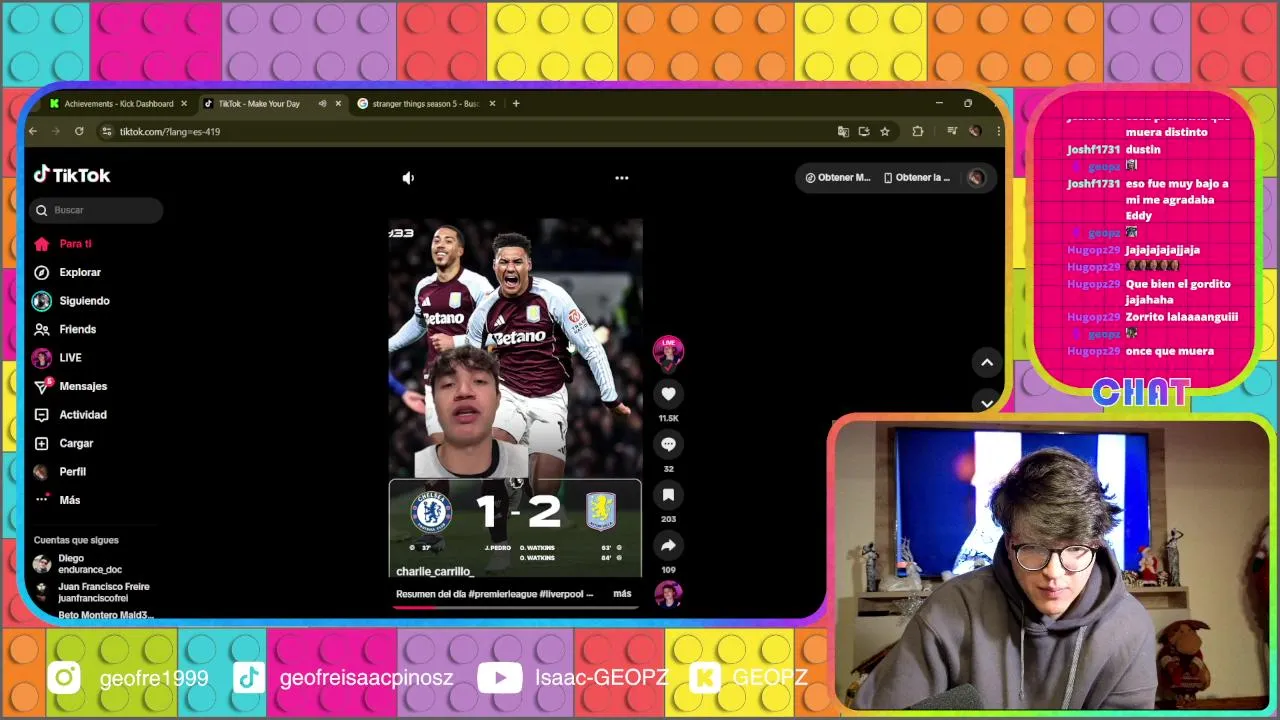Share the video with arrow icon
The width and height of the screenshot is (1280, 720).
tap(668, 545)
